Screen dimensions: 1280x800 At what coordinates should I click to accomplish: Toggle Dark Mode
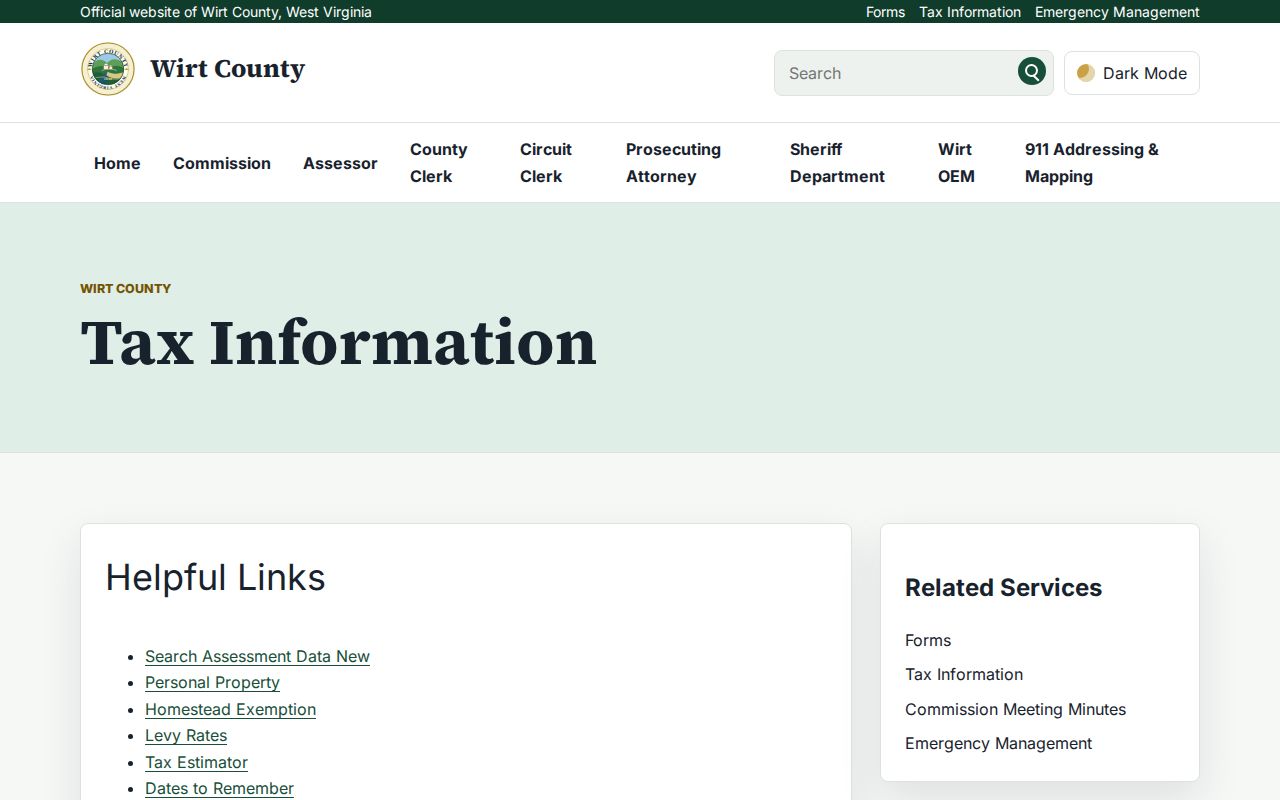(1132, 73)
